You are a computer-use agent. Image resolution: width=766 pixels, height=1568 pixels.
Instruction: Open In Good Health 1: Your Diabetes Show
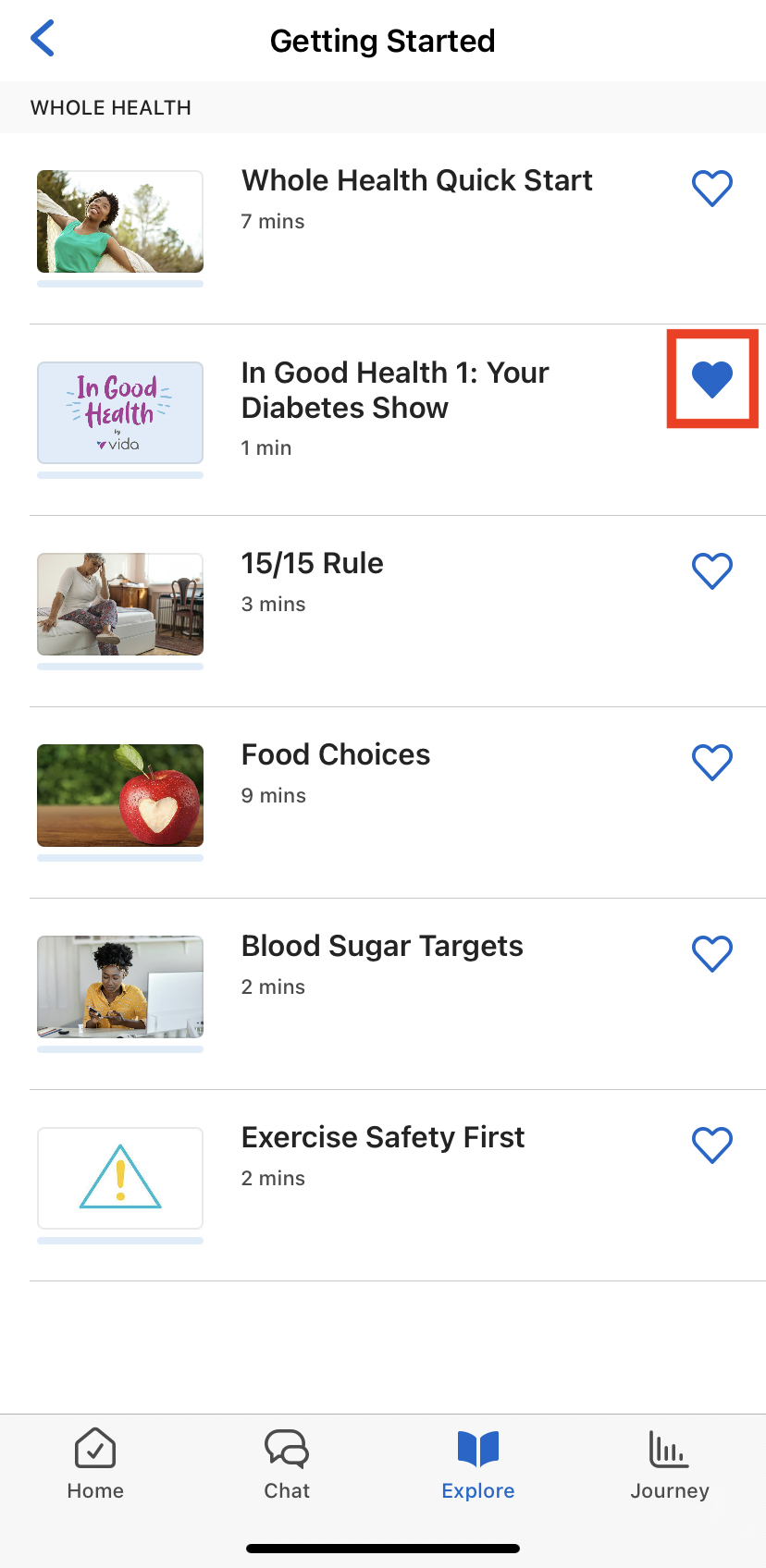point(395,390)
